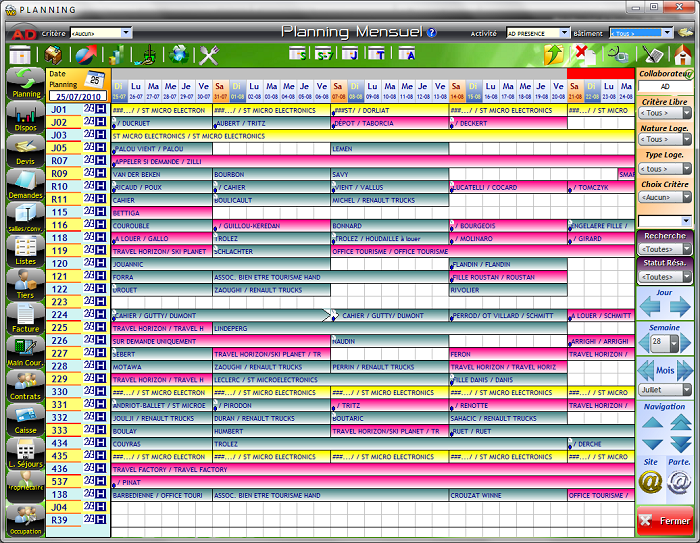This screenshot has width=700, height=543.
Task: Toggle the H marker for room 434
Action: [100, 443]
